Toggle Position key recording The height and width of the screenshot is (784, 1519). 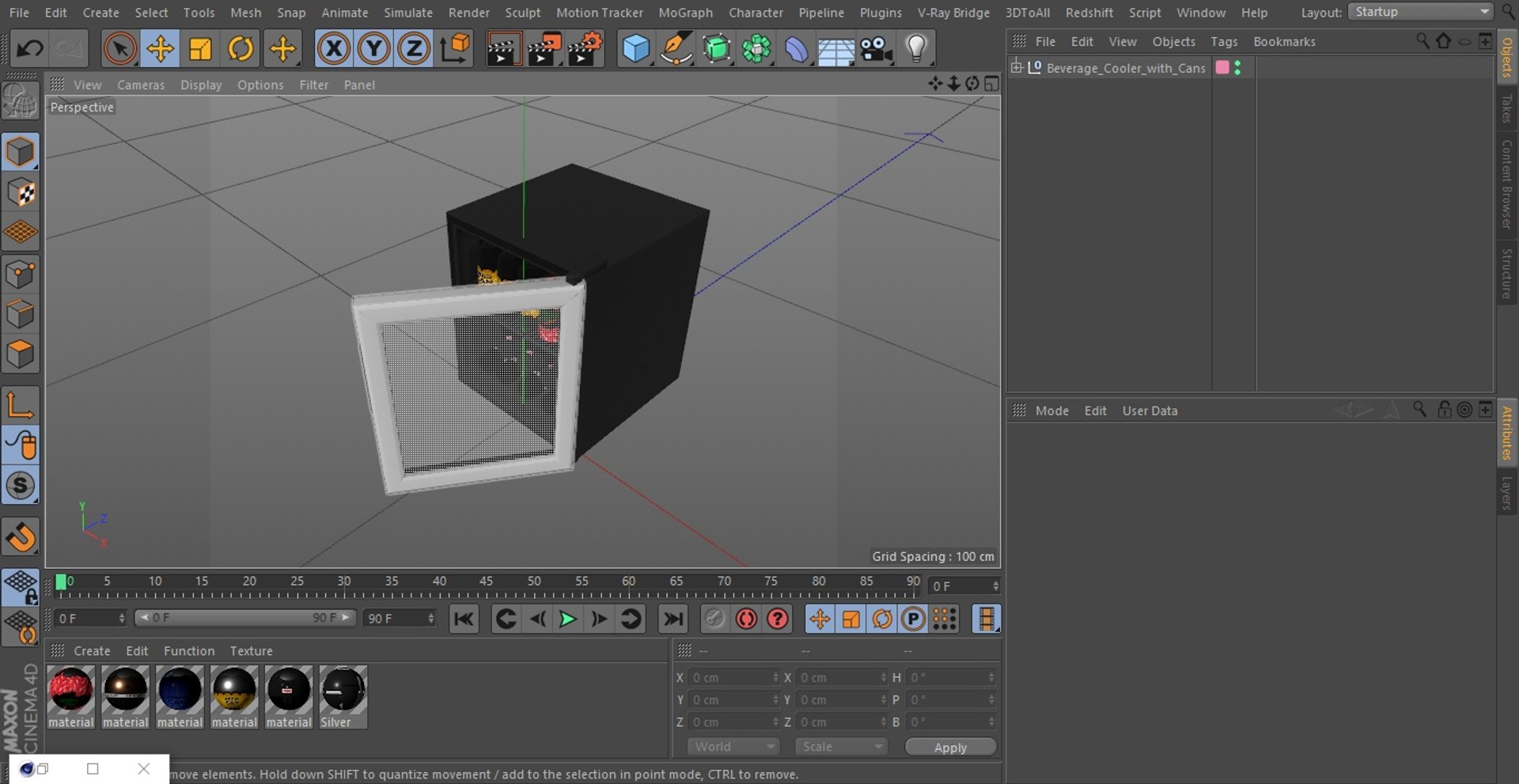pyautogui.click(x=820, y=619)
